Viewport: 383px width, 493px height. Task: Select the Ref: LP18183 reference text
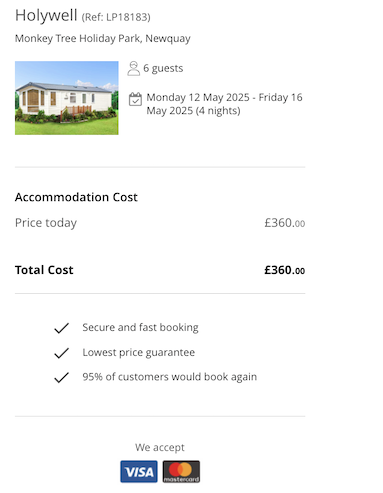pyautogui.click(x=116, y=17)
